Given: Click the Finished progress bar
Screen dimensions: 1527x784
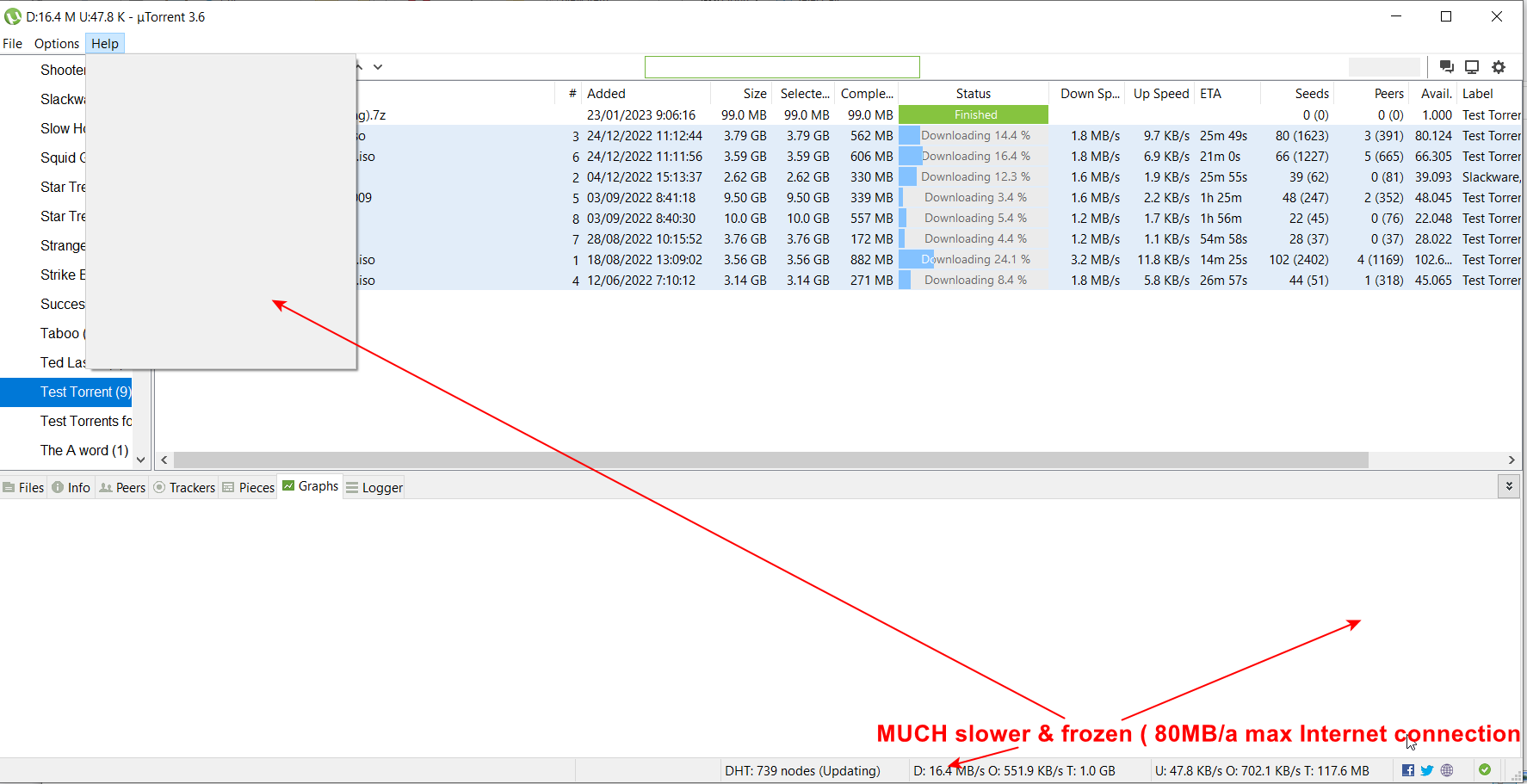Looking at the screenshot, I should (974, 114).
